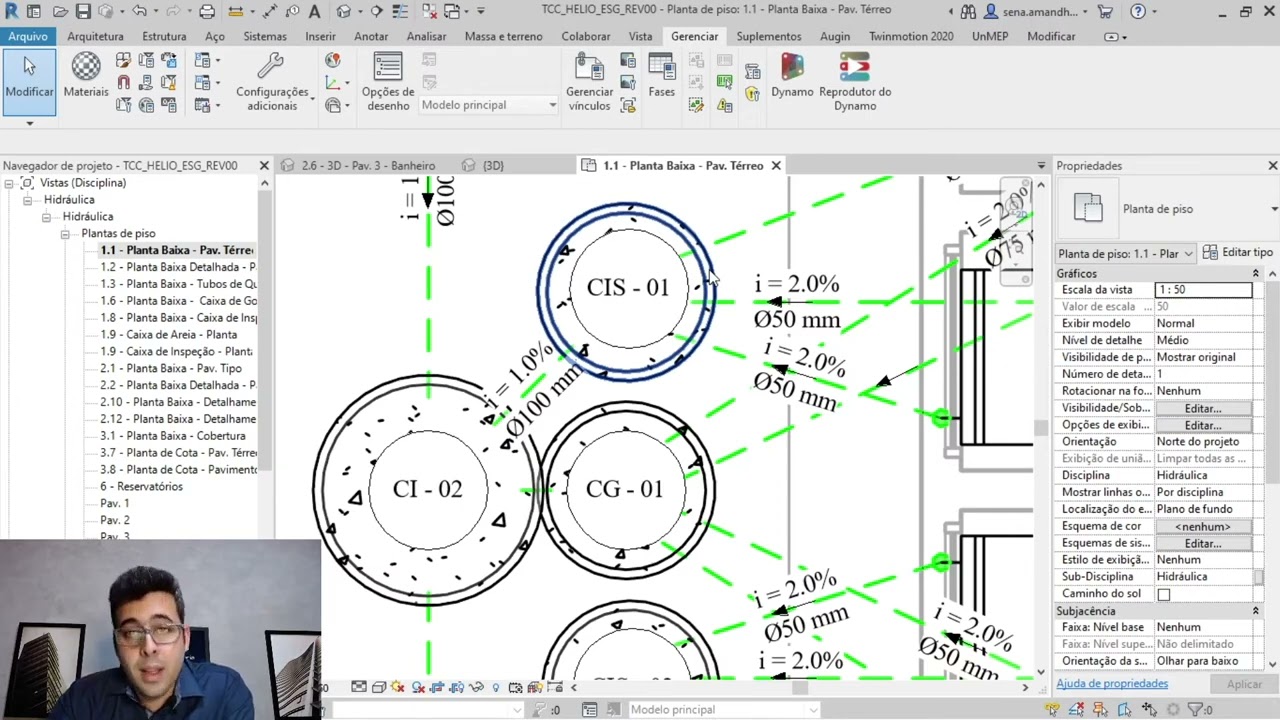
Task: Open the Modelo principal dropdown in ribbon
Action: [488, 105]
